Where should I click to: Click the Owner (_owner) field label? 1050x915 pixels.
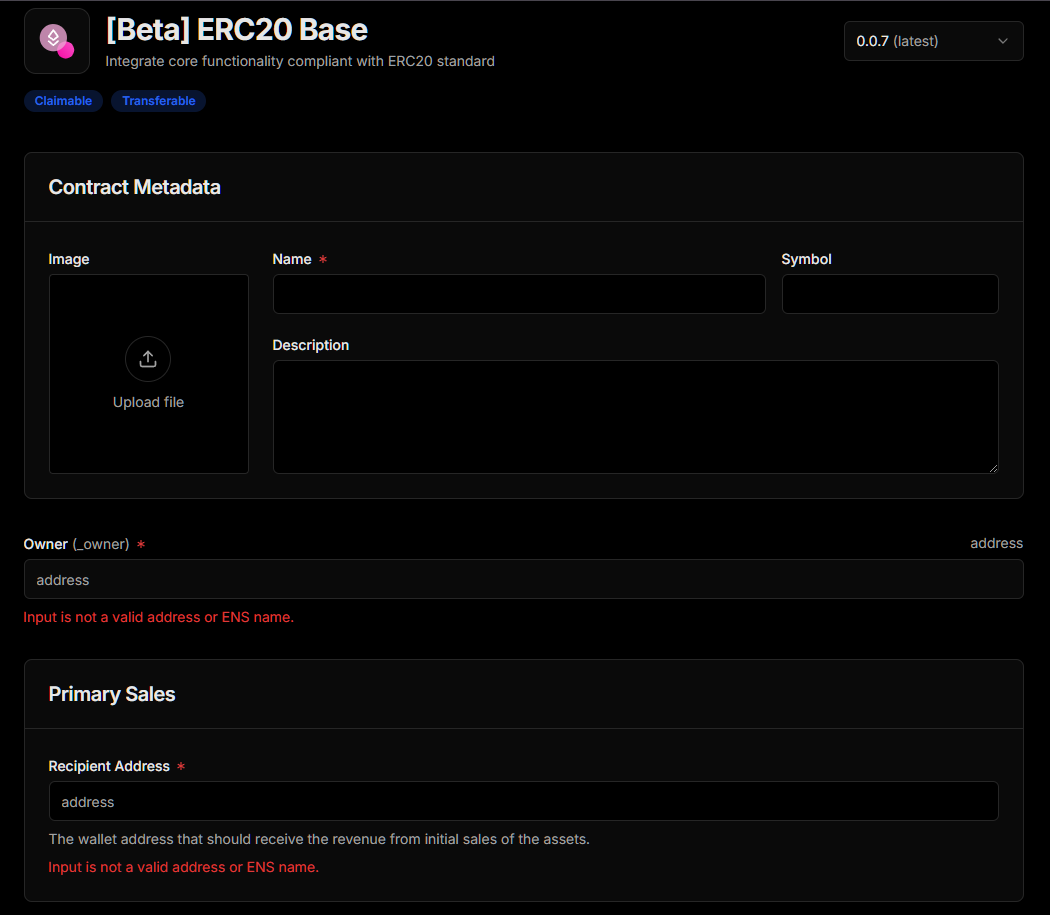pos(76,544)
